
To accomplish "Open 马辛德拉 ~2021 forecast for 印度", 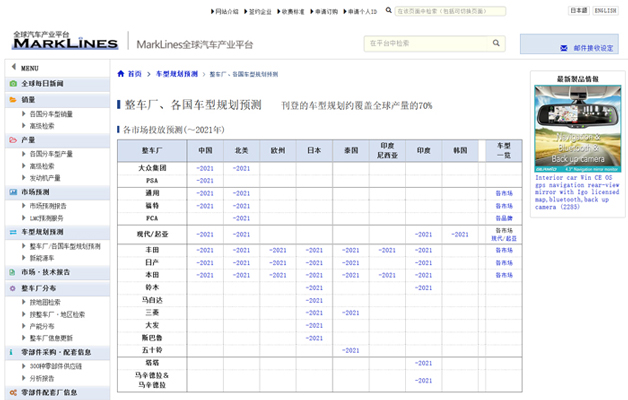I will pos(423,381).
